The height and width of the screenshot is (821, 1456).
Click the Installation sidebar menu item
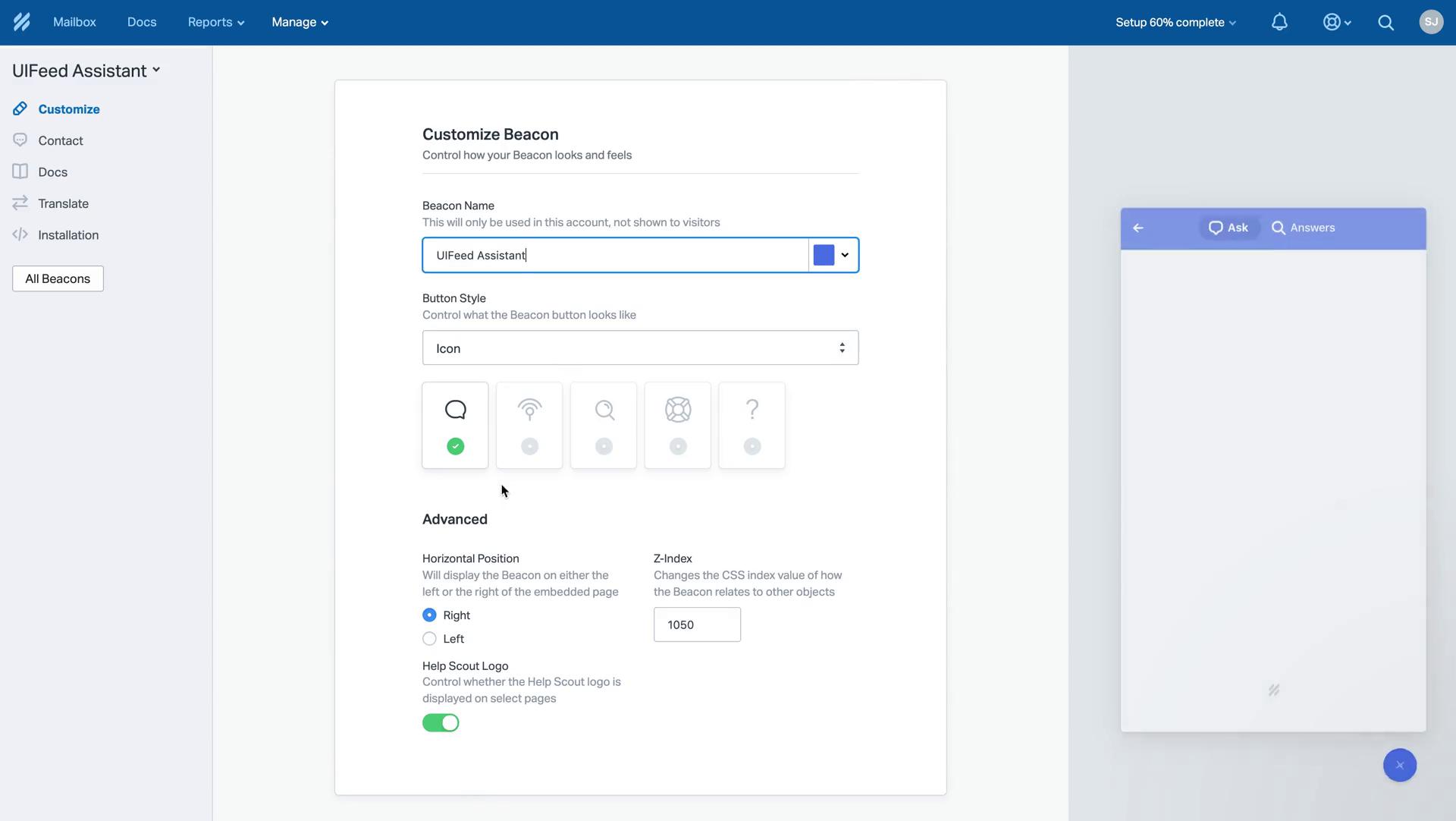pyautogui.click(x=68, y=235)
